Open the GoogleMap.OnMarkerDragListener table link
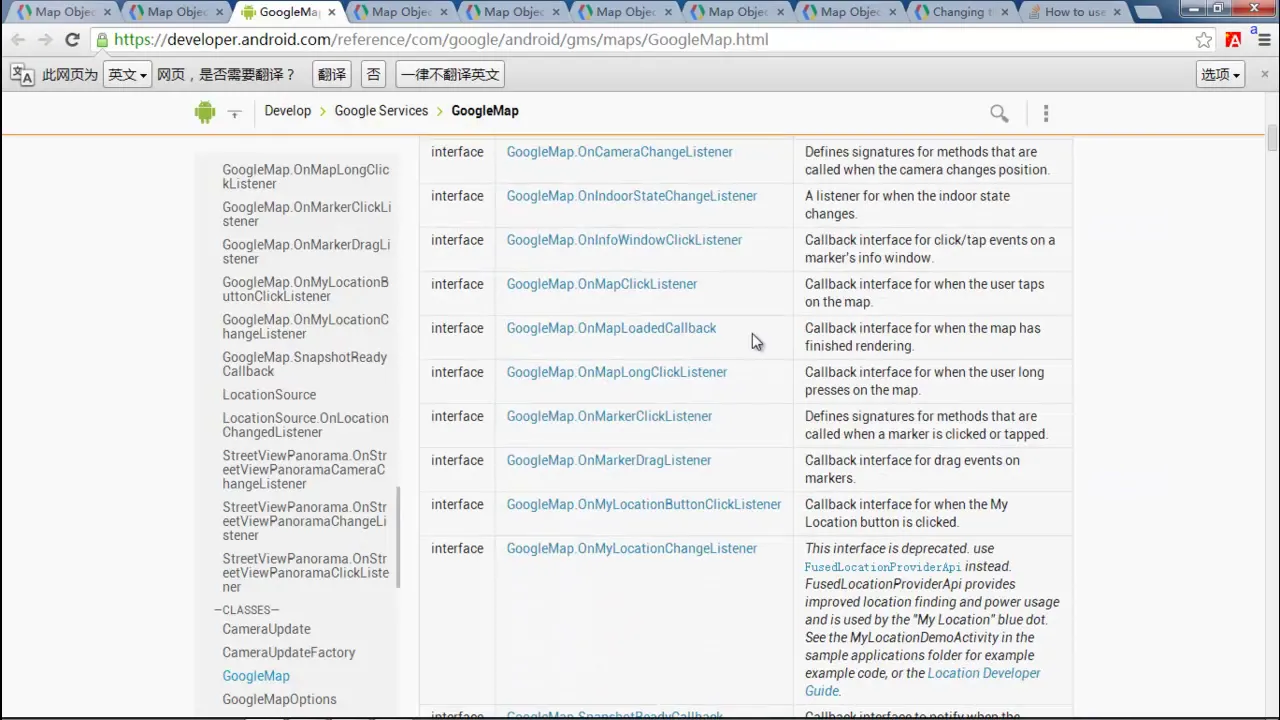The width and height of the screenshot is (1280, 720). [609, 460]
